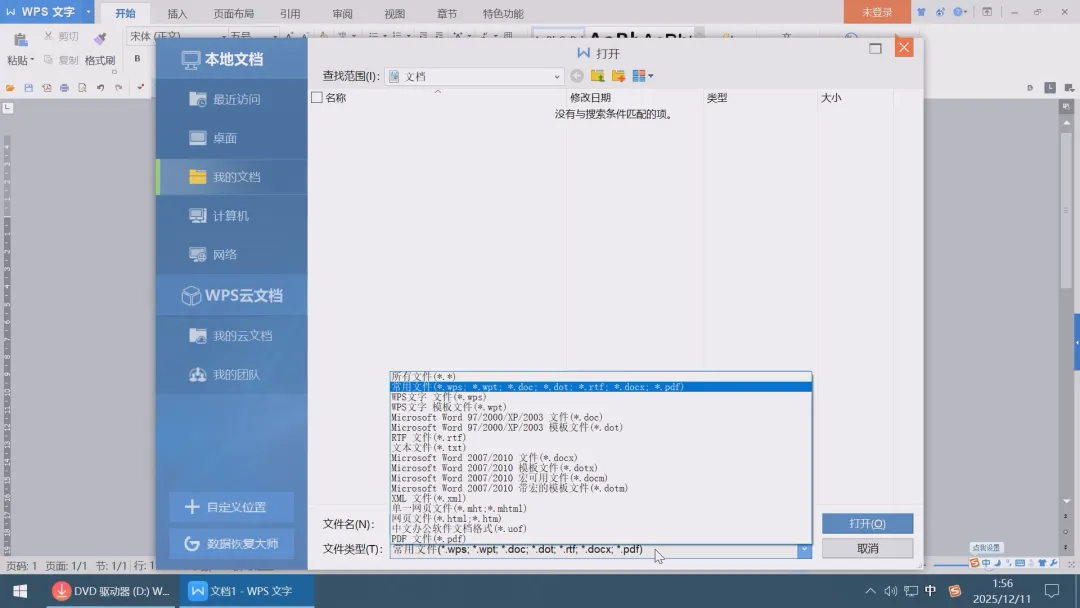Open 最近访问 in the sidebar
The image size is (1080, 608).
pyautogui.click(x=232, y=99)
